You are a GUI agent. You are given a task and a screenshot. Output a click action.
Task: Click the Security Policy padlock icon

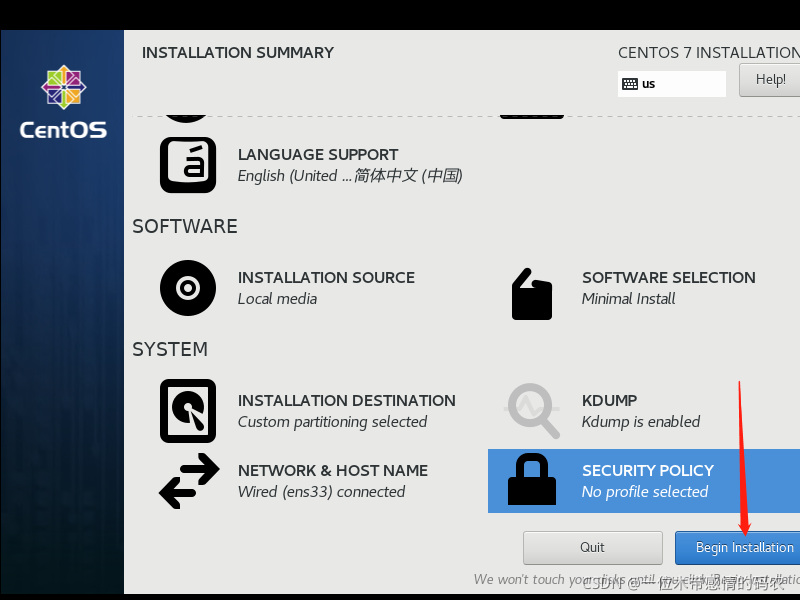click(532, 481)
